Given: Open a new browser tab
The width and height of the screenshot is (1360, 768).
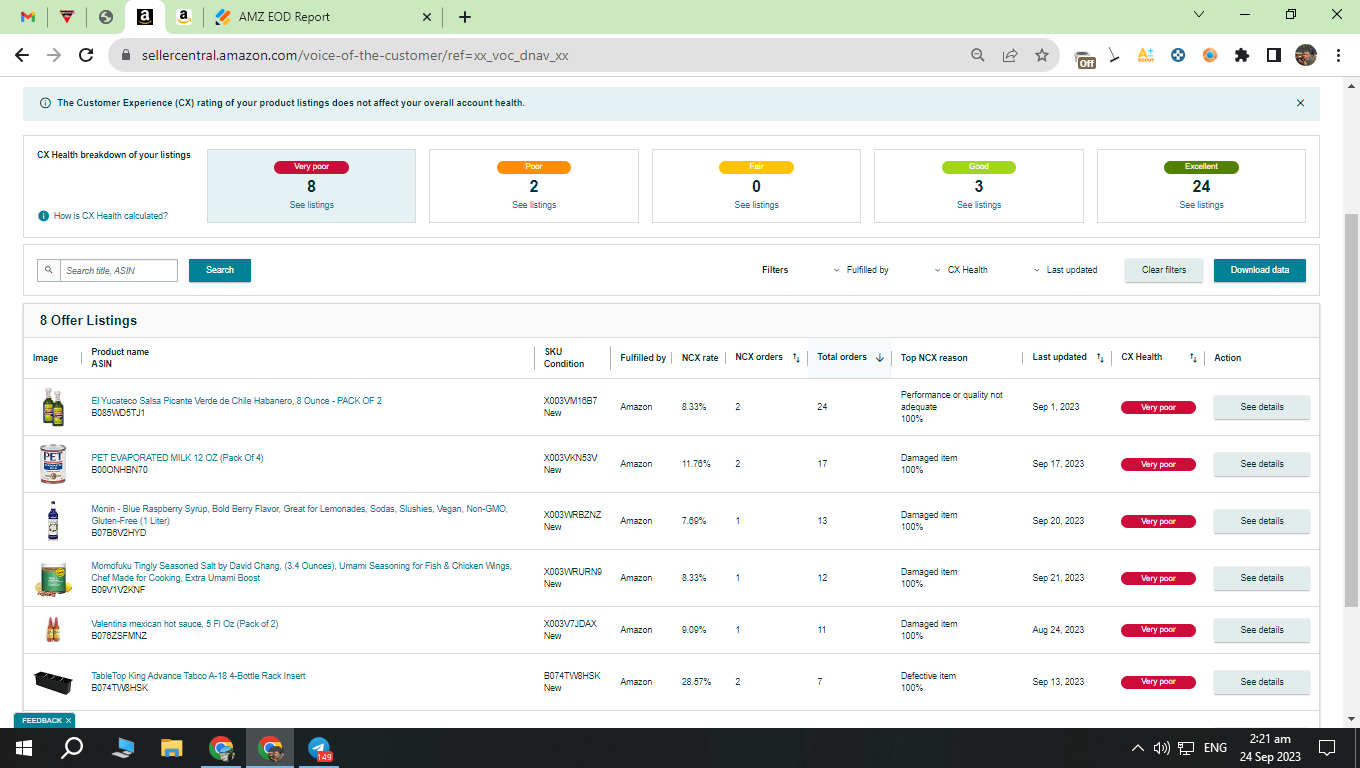Looking at the screenshot, I should point(465,17).
